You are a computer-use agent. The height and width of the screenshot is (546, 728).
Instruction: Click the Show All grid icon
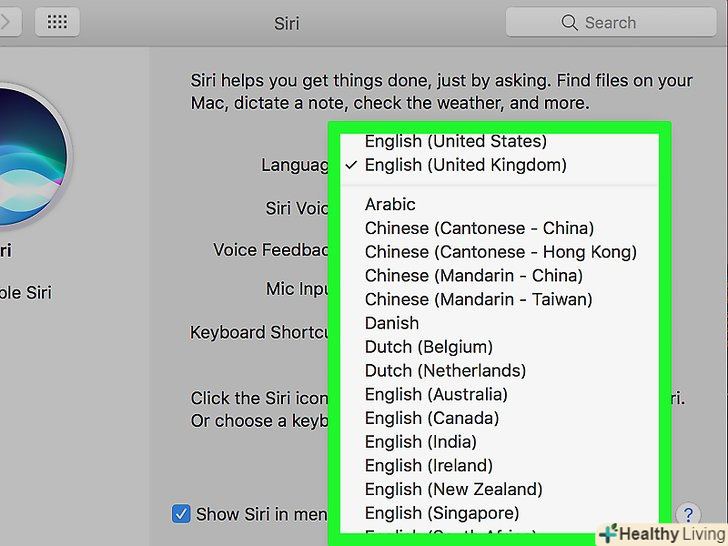tap(57, 22)
